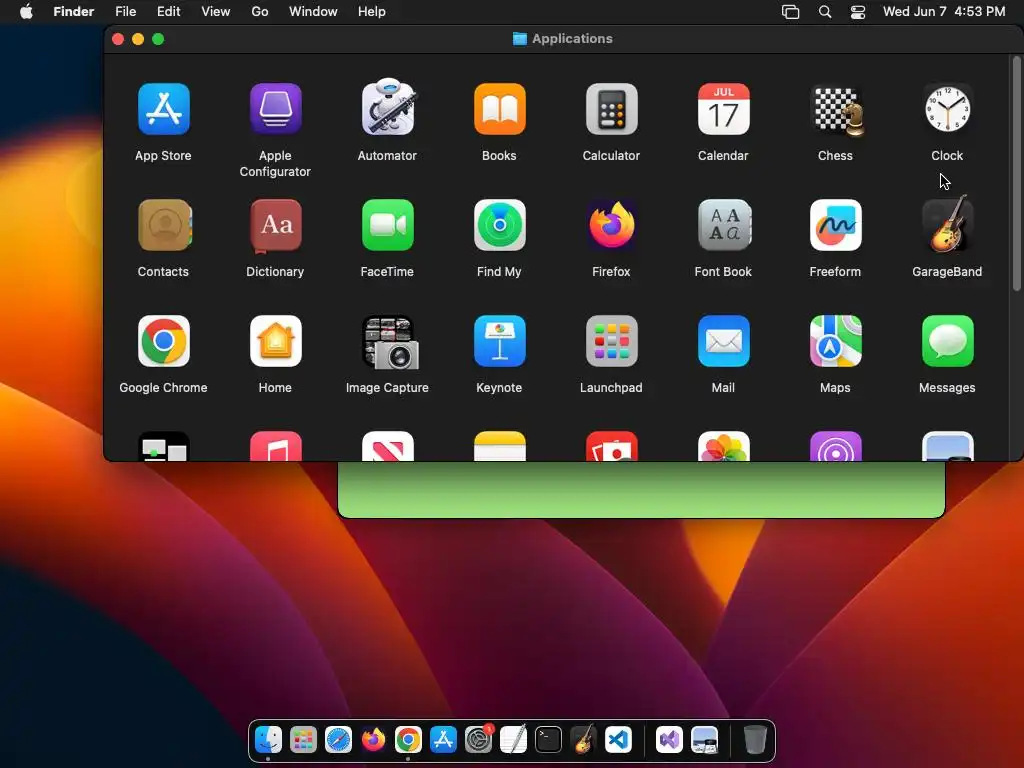
Task: Select the Freeform app icon
Action: [836, 225]
